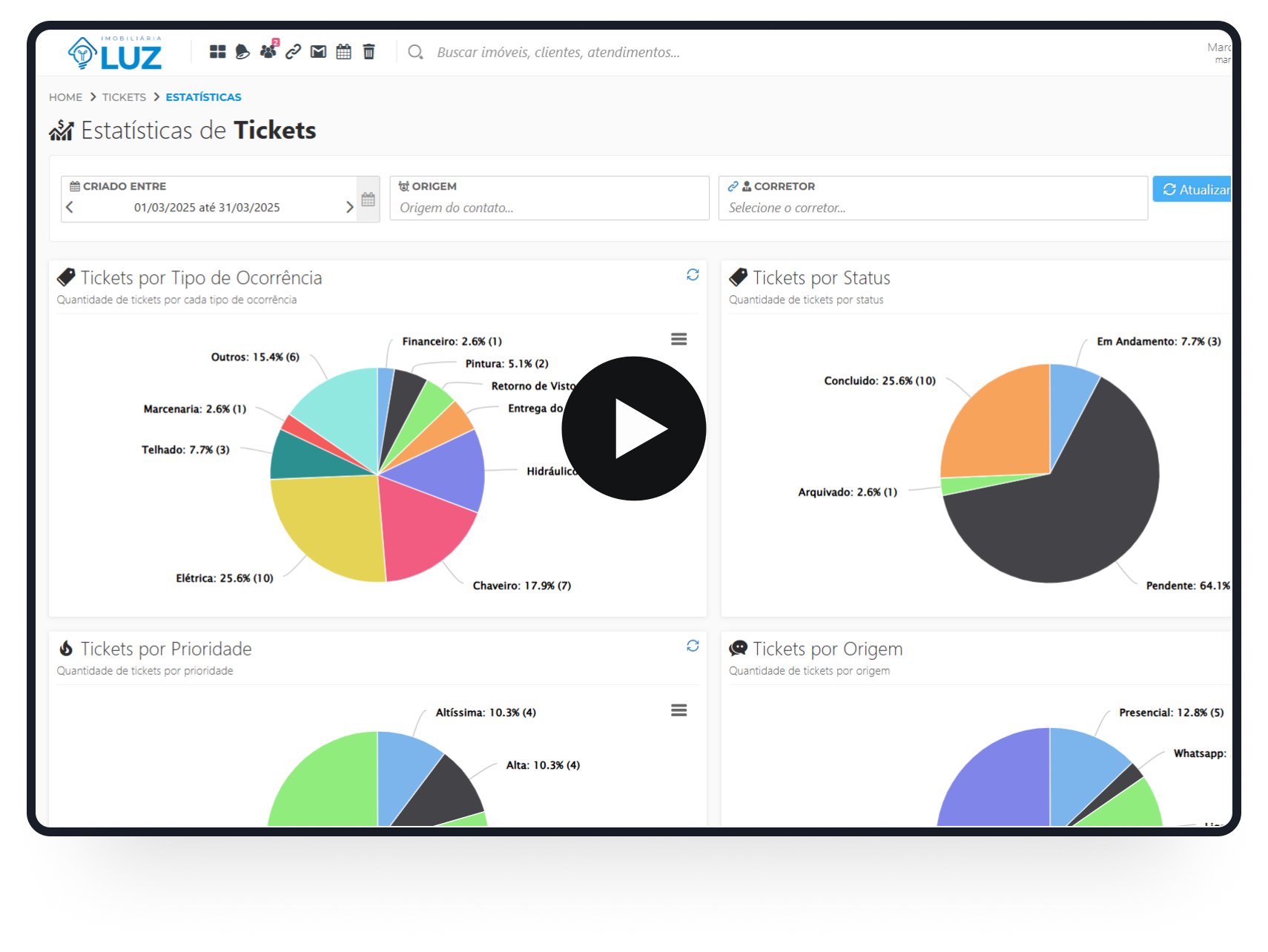Refresh the Tickets por Prioridade chart
1268x952 pixels.
click(x=693, y=646)
